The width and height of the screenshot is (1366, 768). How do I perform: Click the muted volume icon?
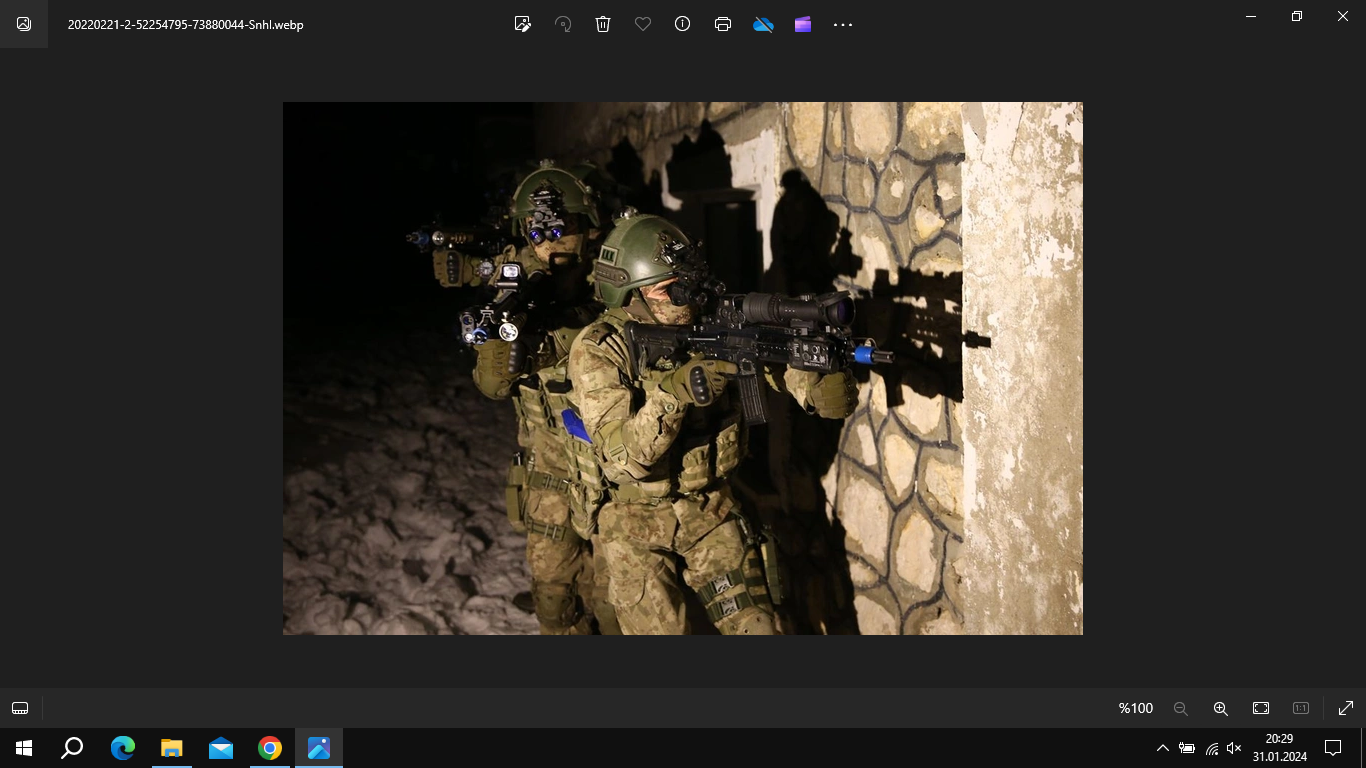[x=1234, y=748]
